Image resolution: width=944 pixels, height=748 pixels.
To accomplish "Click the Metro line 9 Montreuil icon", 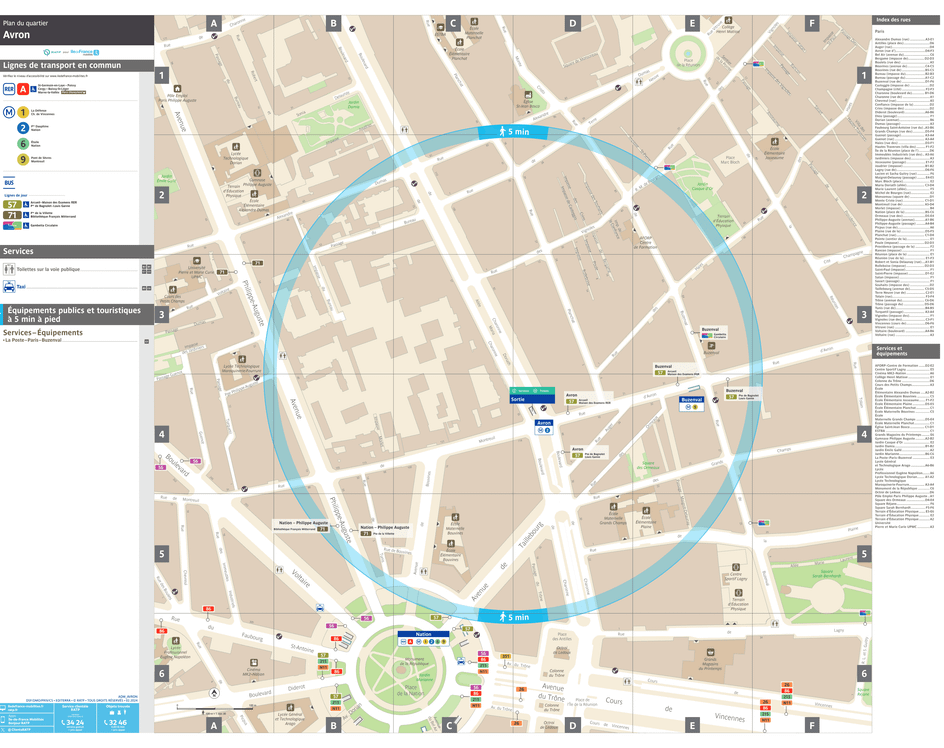I will click(x=23, y=159).
